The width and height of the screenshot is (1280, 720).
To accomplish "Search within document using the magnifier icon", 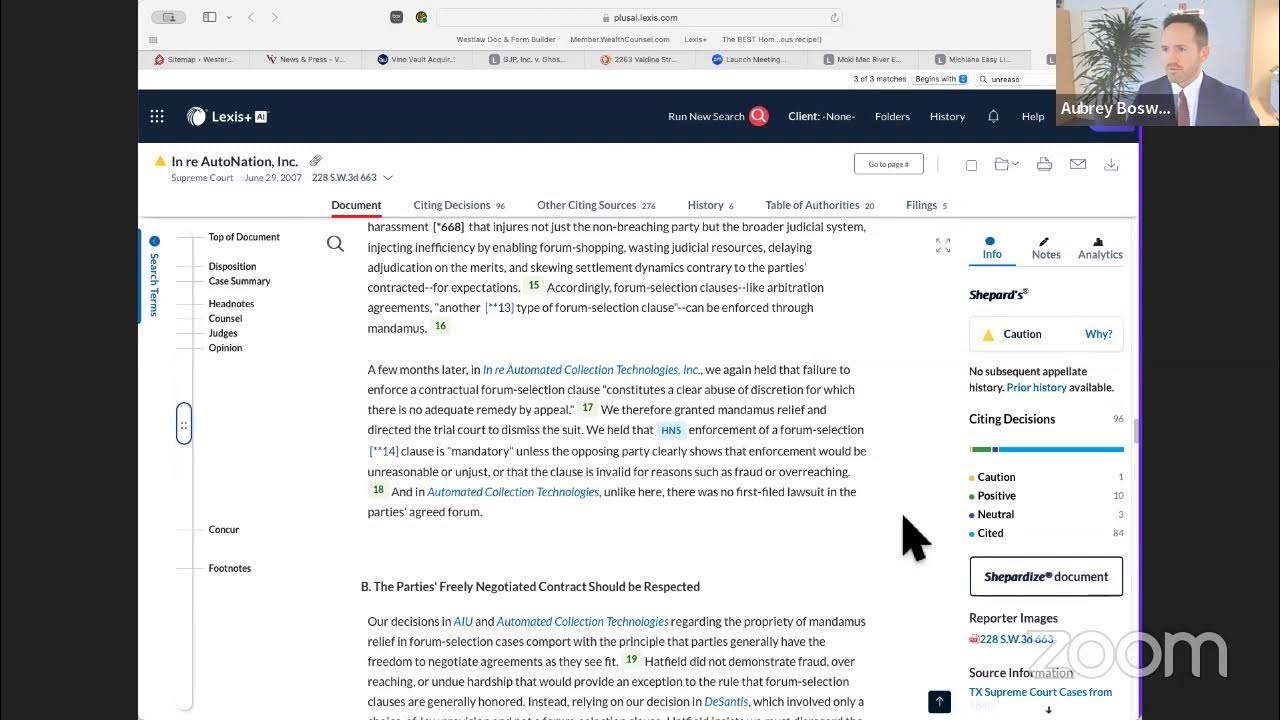I will [x=335, y=244].
